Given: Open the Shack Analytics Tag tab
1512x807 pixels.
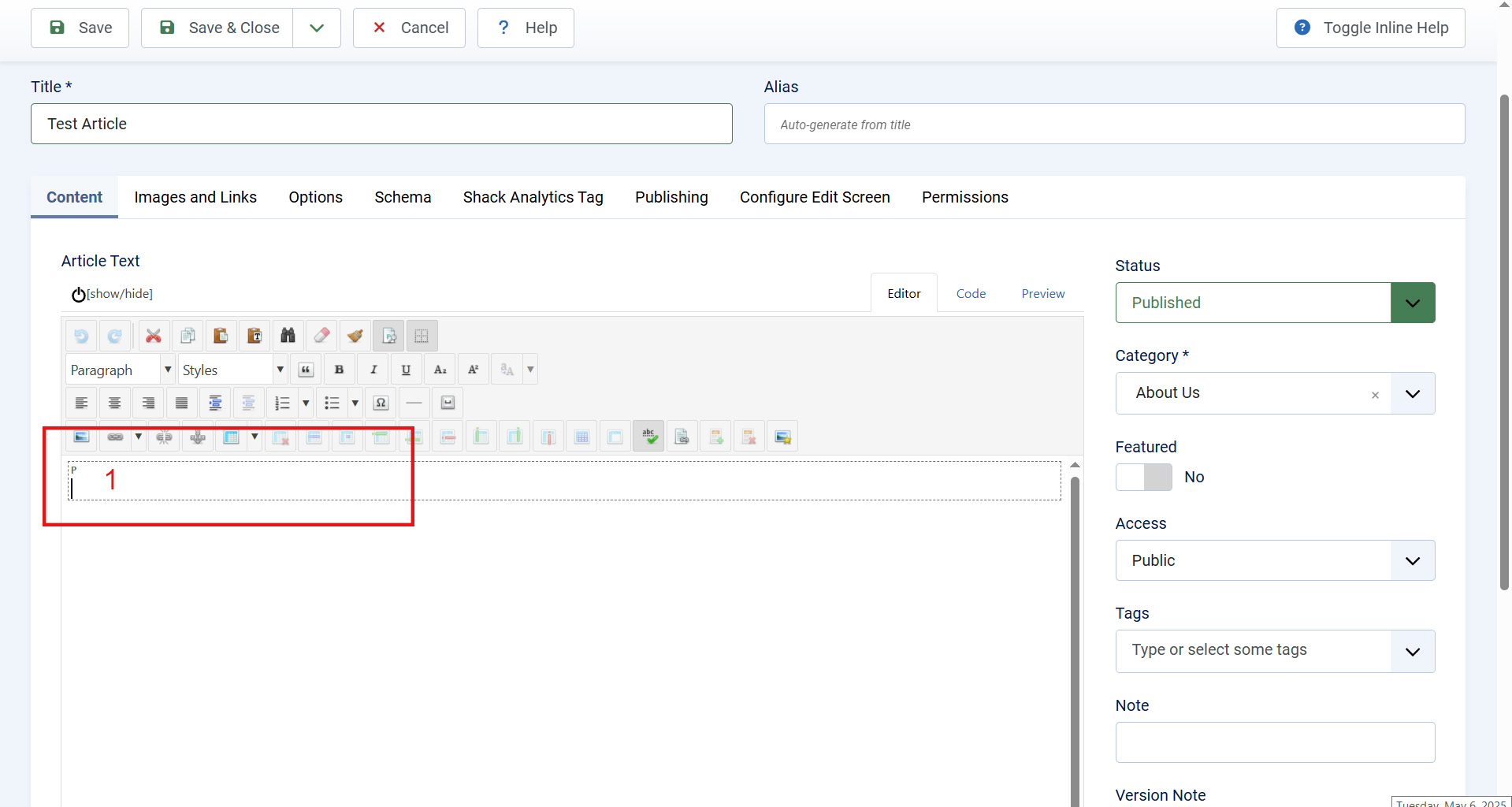Looking at the screenshot, I should click(533, 197).
